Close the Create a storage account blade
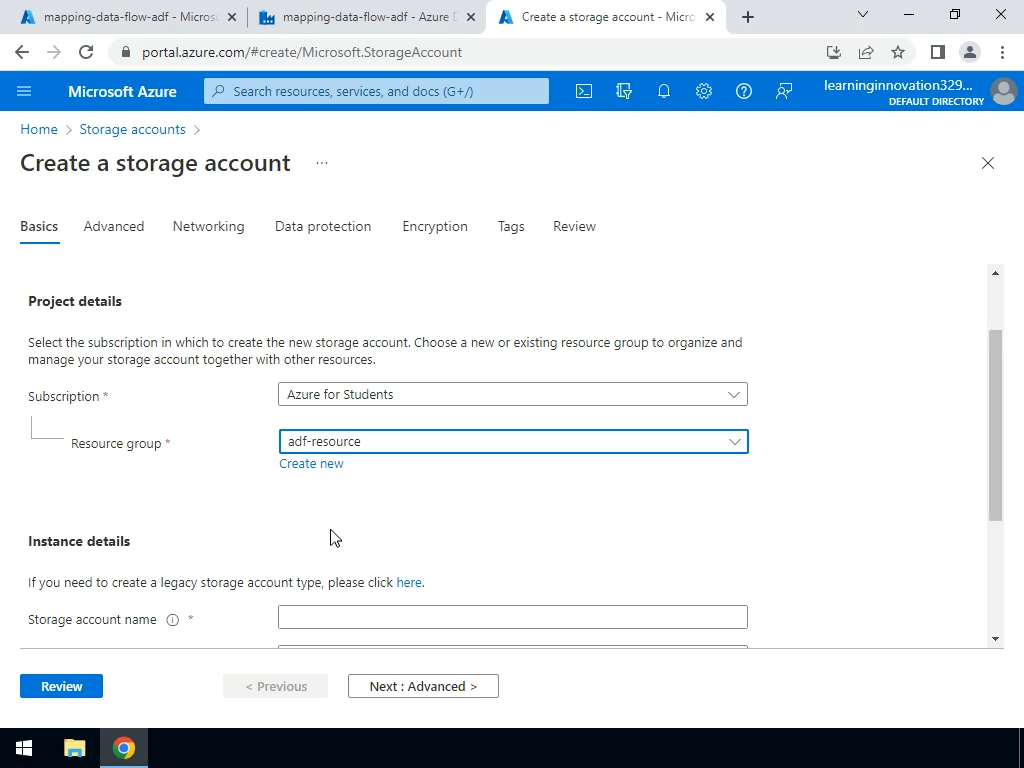The width and height of the screenshot is (1024, 768). pyautogui.click(x=987, y=163)
